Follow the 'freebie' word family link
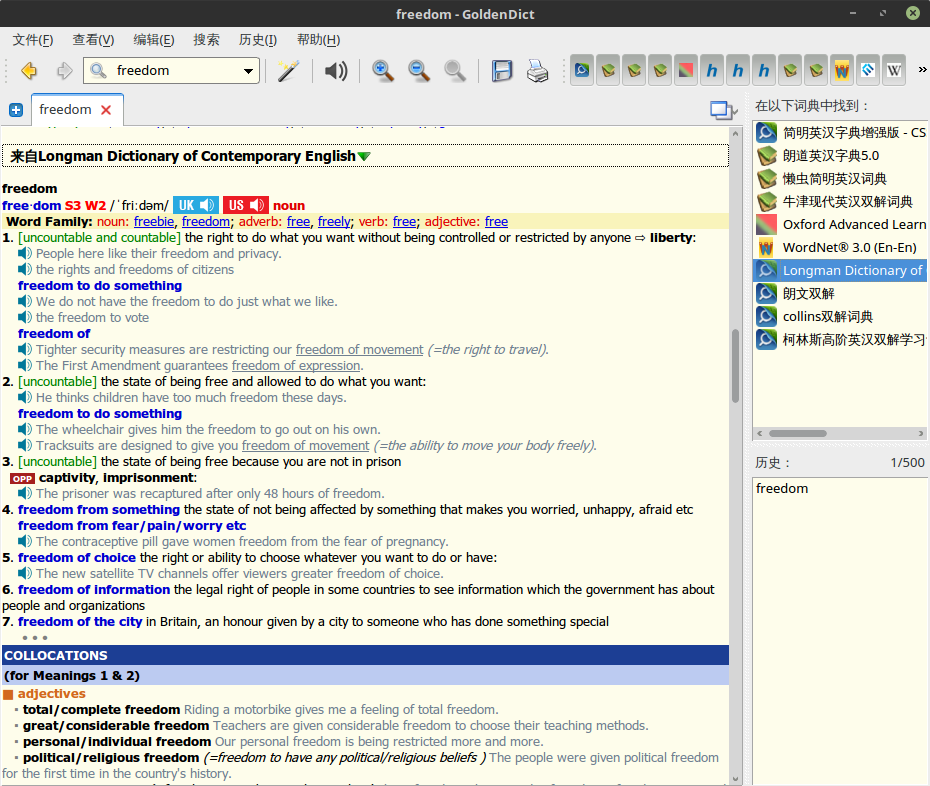Image resolution: width=930 pixels, height=786 pixels. [154, 222]
